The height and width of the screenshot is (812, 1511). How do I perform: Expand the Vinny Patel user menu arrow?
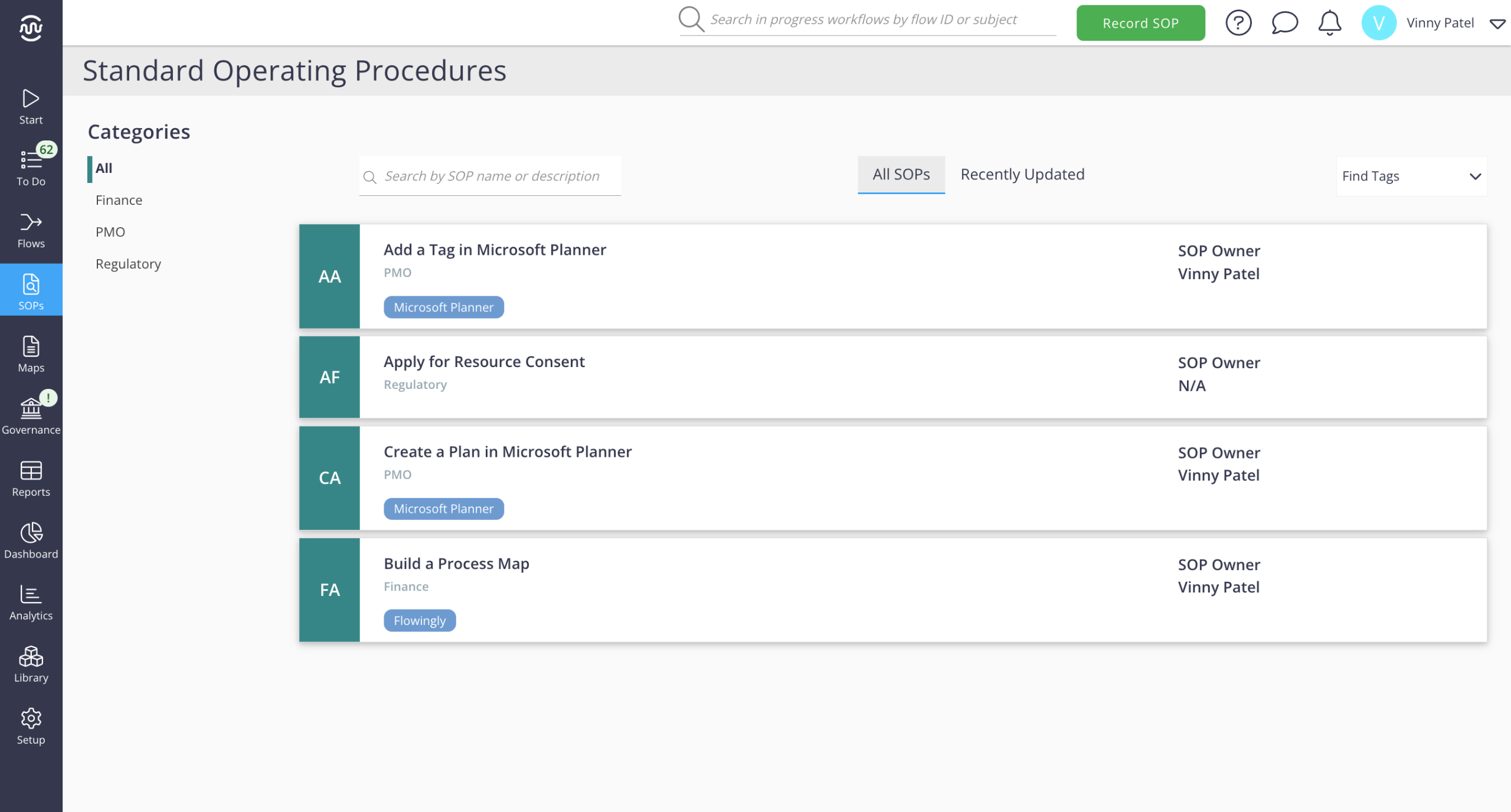coord(1497,24)
